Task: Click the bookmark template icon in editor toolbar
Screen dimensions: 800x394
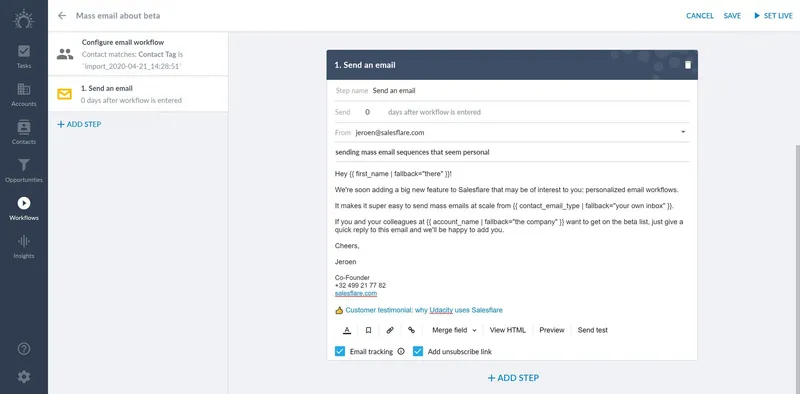Action: tap(368, 330)
